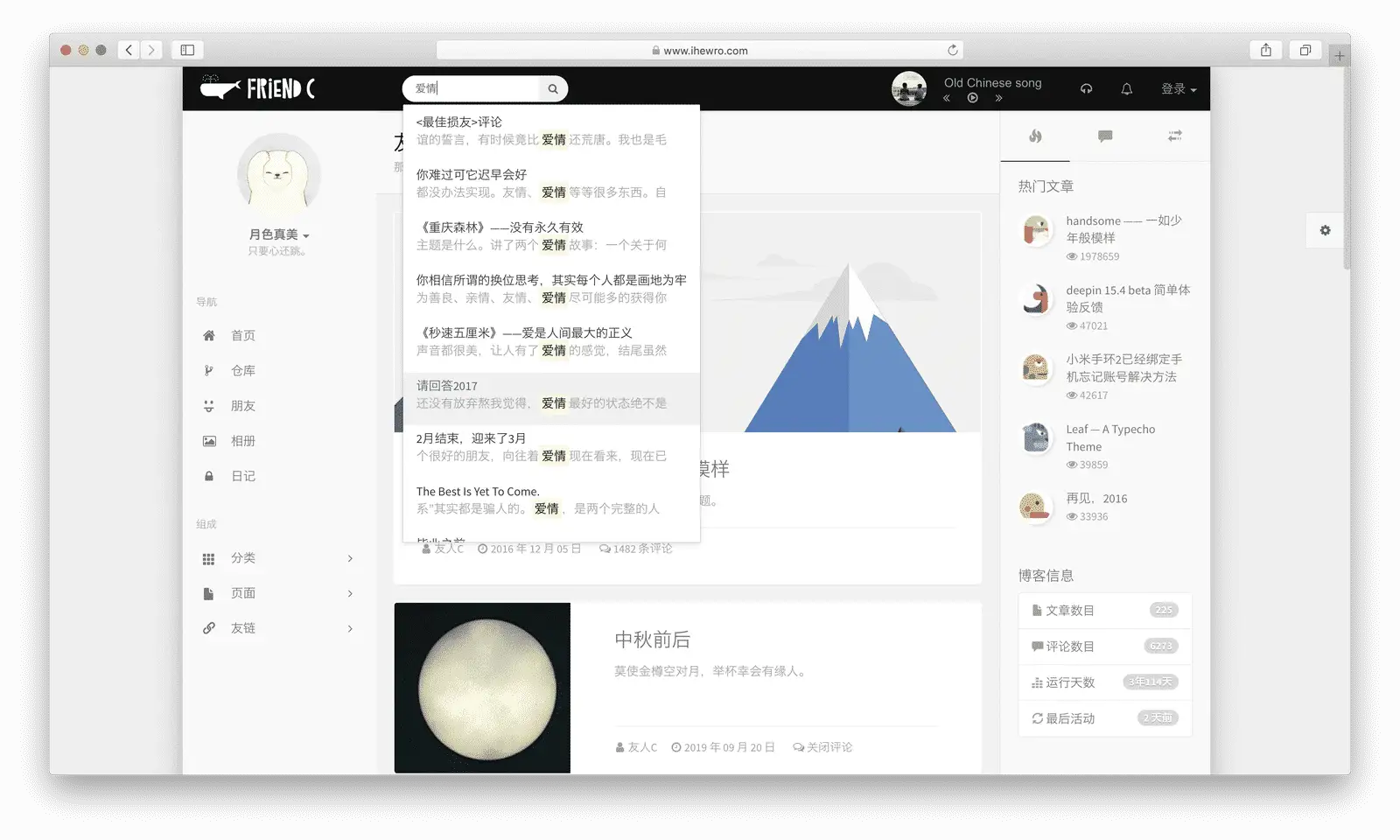This screenshot has width=1400, height=840.
Task: Play the Old Chinese song track
Action: pyautogui.click(x=972, y=98)
